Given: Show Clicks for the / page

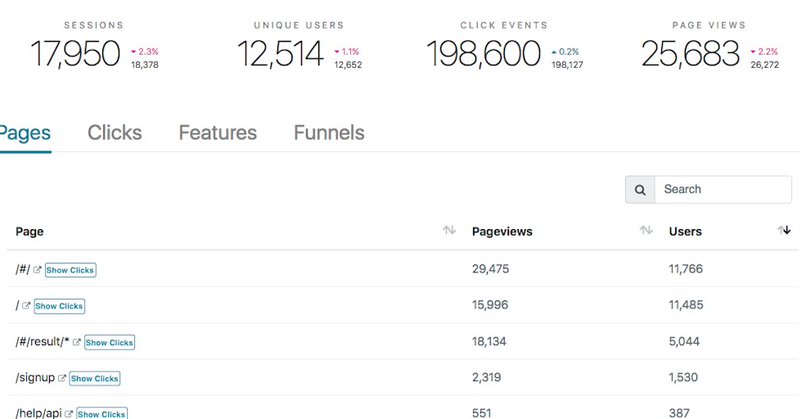Looking at the screenshot, I should coord(59,306).
